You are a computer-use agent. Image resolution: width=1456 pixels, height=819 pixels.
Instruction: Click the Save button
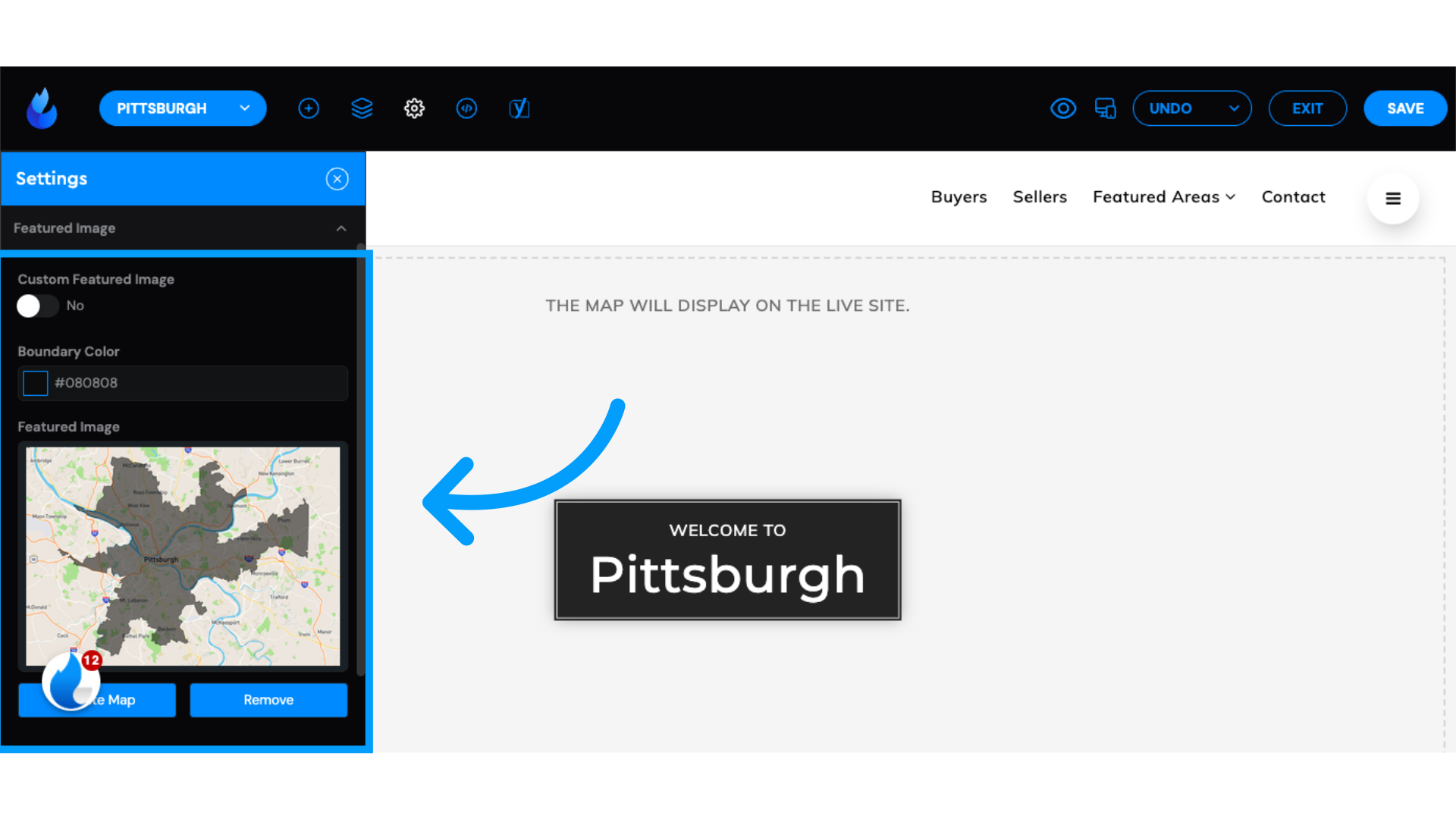tap(1405, 108)
